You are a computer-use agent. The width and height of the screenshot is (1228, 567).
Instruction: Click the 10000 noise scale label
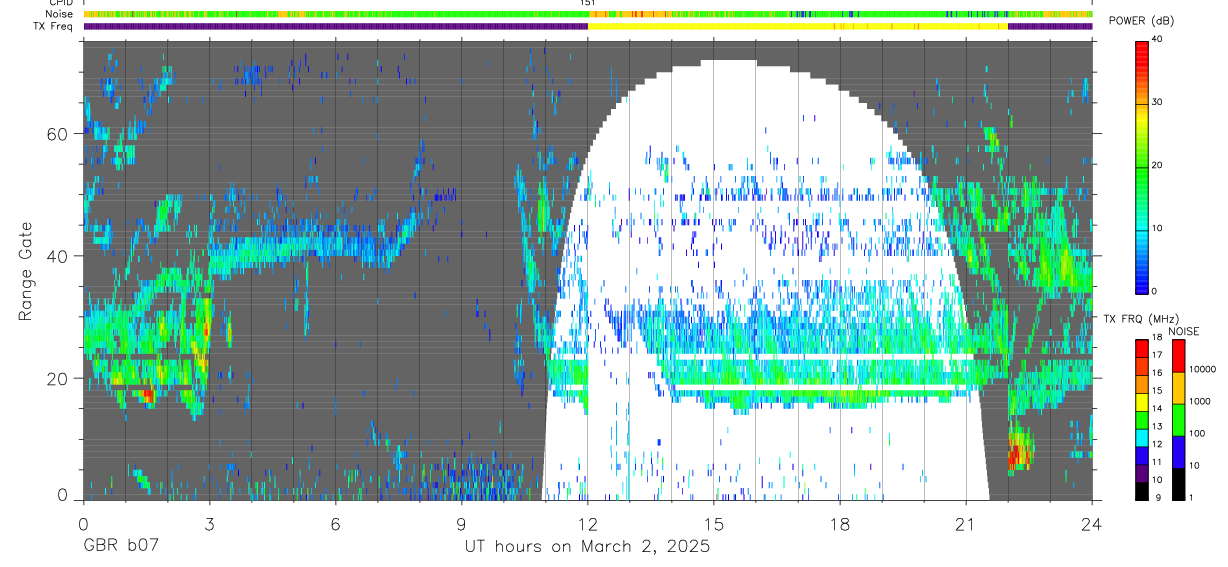1203,369
